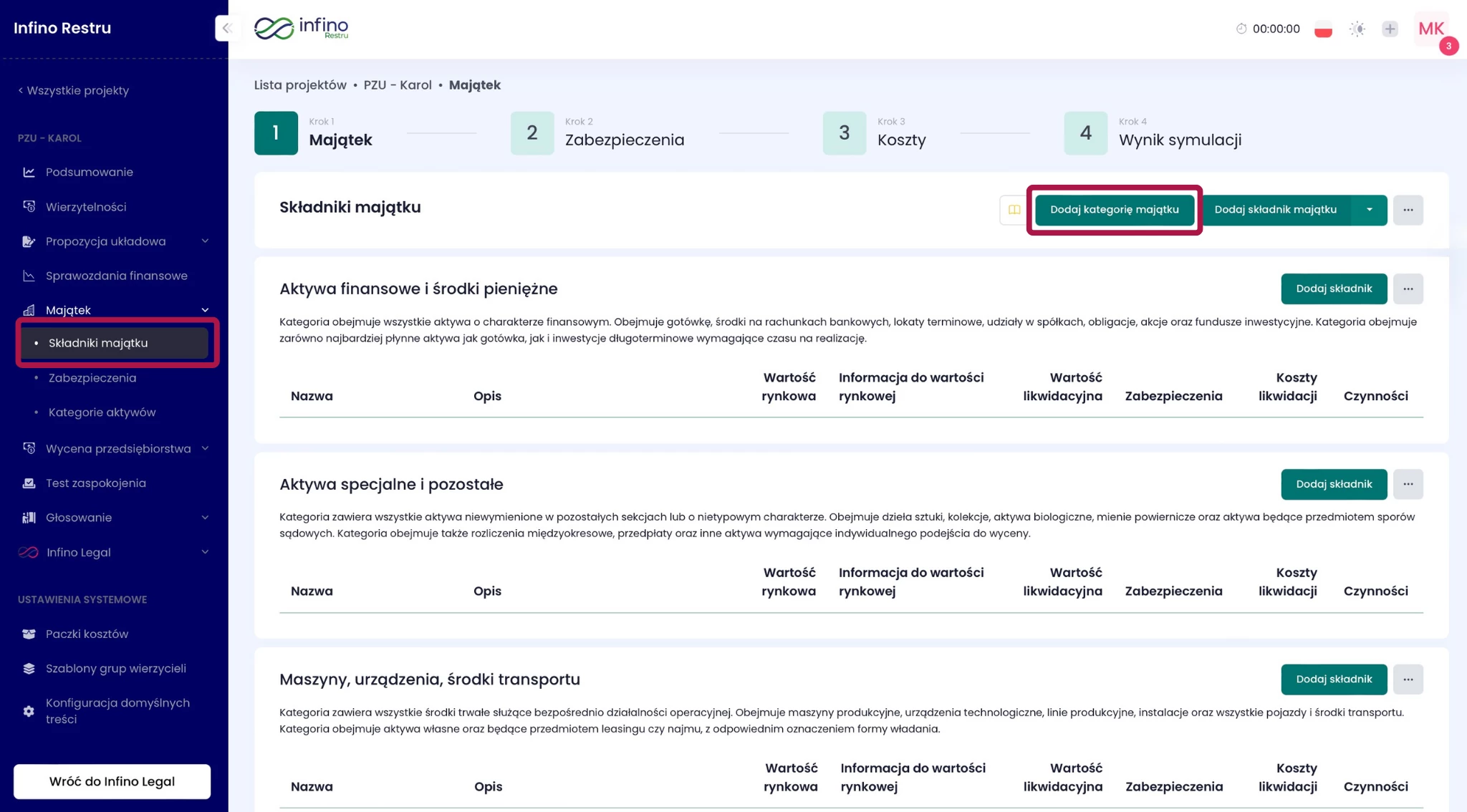
Task: Click the book guide icon next to Dodaj kategorię majątku
Action: (x=1014, y=210)
